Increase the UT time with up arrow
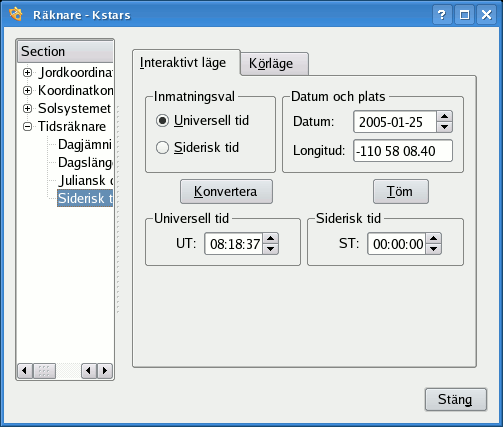 tap(271, 238)
